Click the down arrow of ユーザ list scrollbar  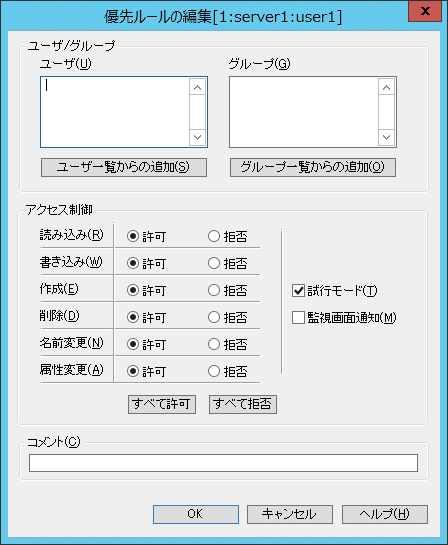click(x=197, y=137)
